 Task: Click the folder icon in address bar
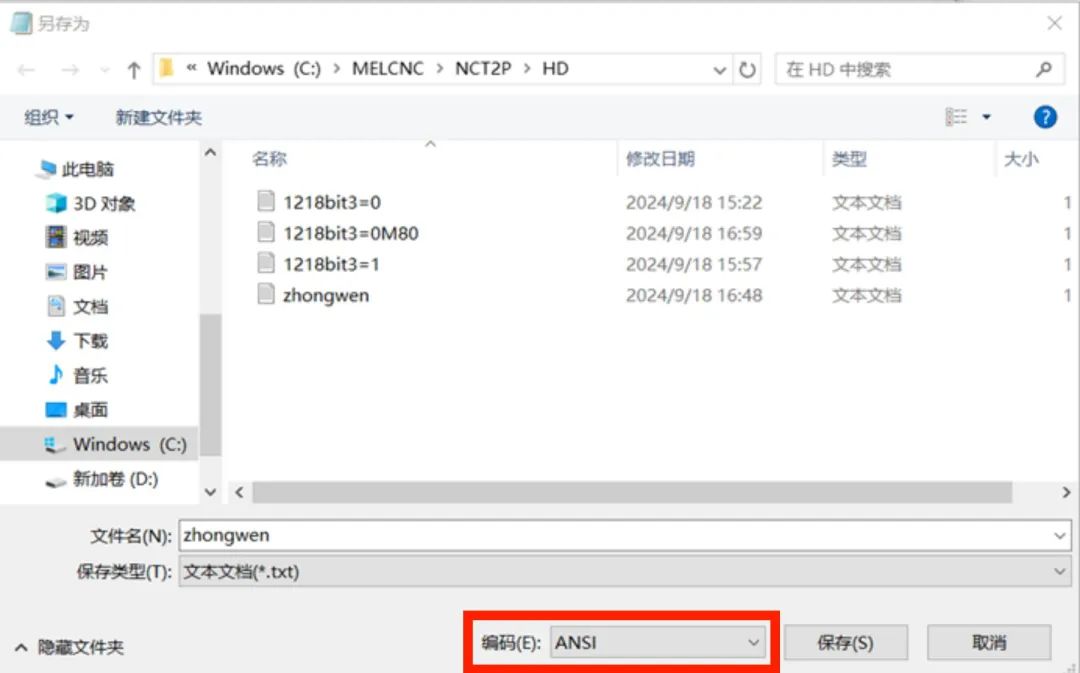click(x=166, y=68)
